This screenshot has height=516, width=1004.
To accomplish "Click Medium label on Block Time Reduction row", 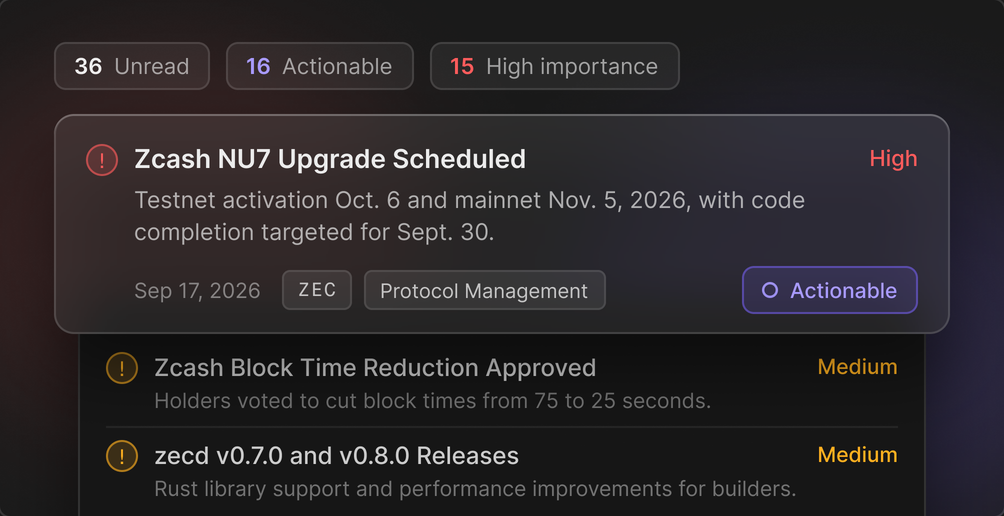I will [857, 367].
